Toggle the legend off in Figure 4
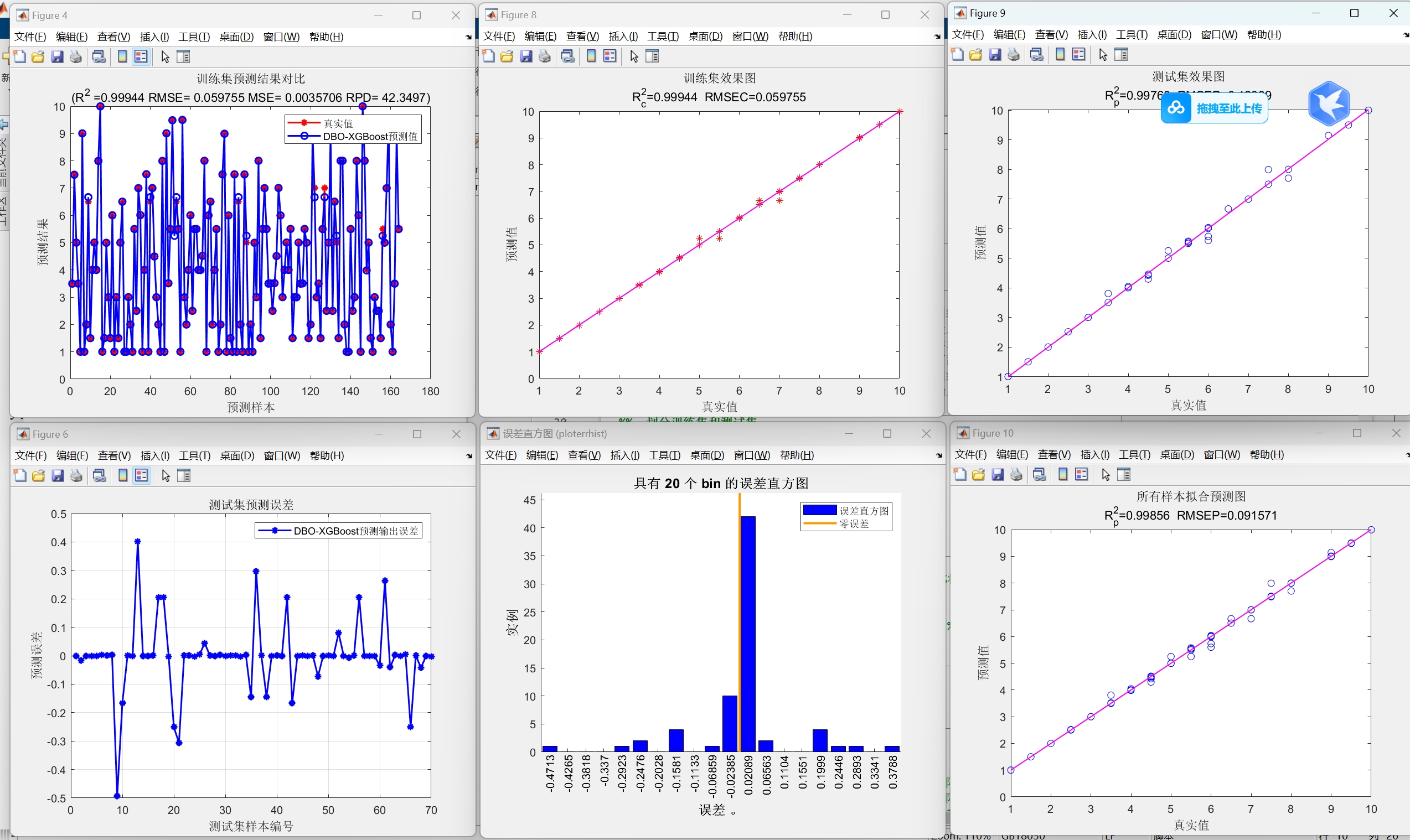 pyautogui.click(x=141, y=56)
